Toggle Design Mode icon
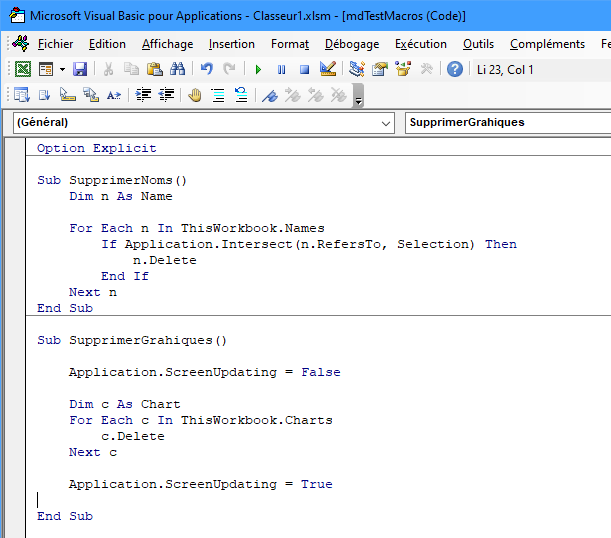 [x=328, y=69]
